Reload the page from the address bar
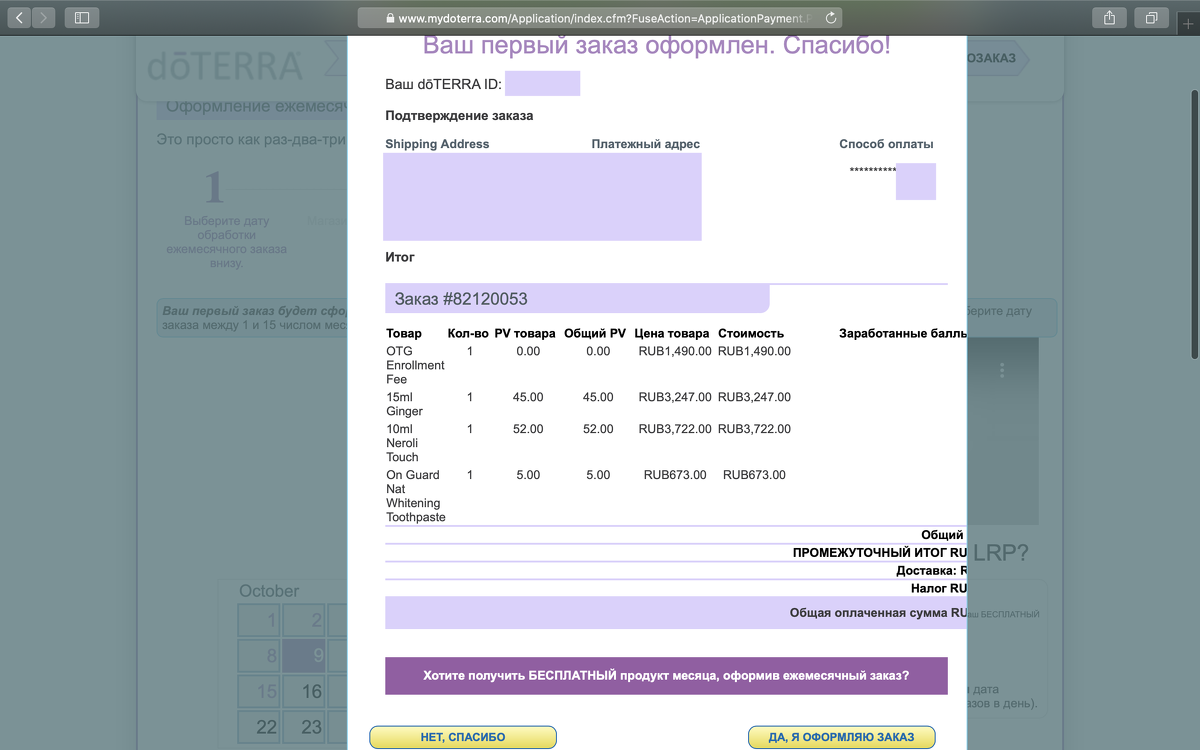This screenshot has width=1200, height=750. point(831,18)
